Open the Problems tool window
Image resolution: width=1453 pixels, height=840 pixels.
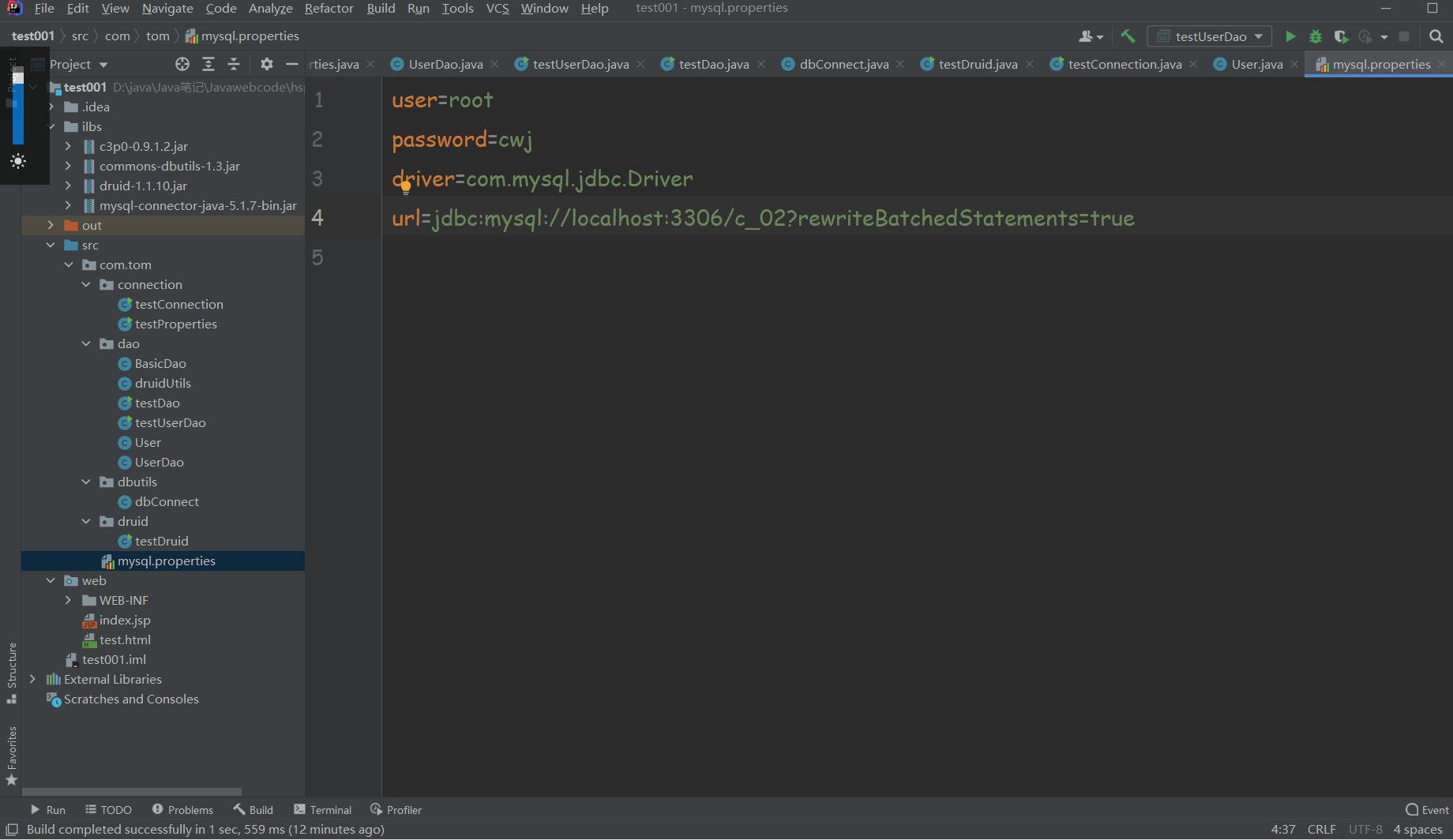182,810
